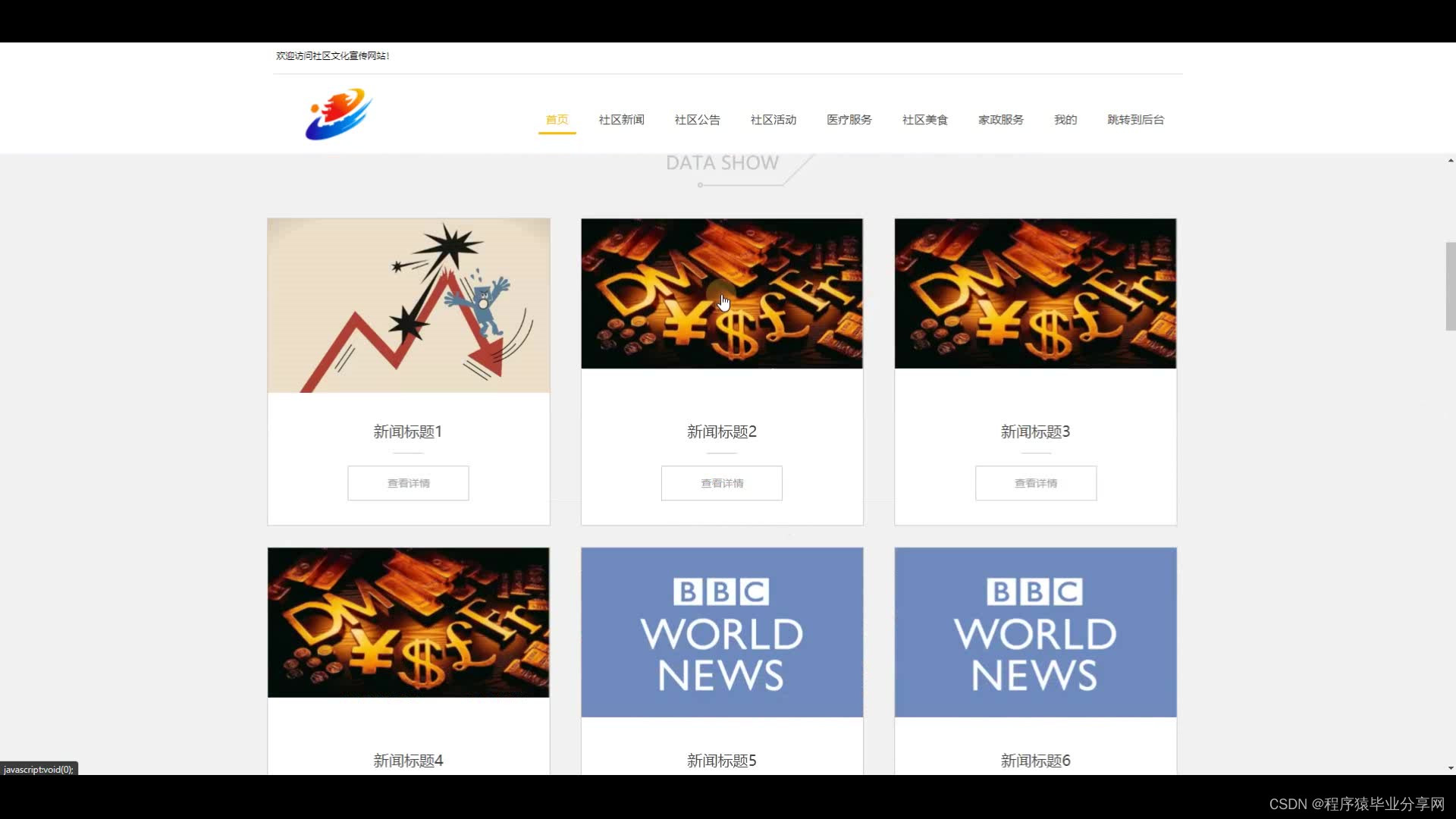1456x819 pixels.
Task: Click 跳转到后台 link
Action: coord(1135,120)
